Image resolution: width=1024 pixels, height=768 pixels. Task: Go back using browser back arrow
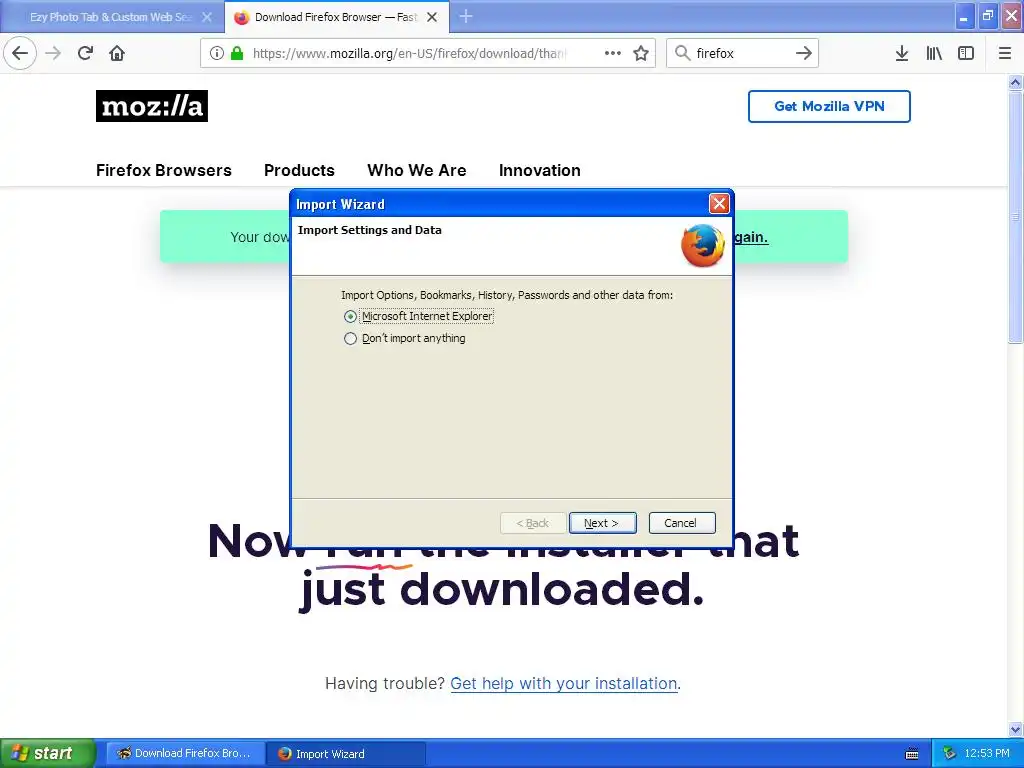[20, 53]
